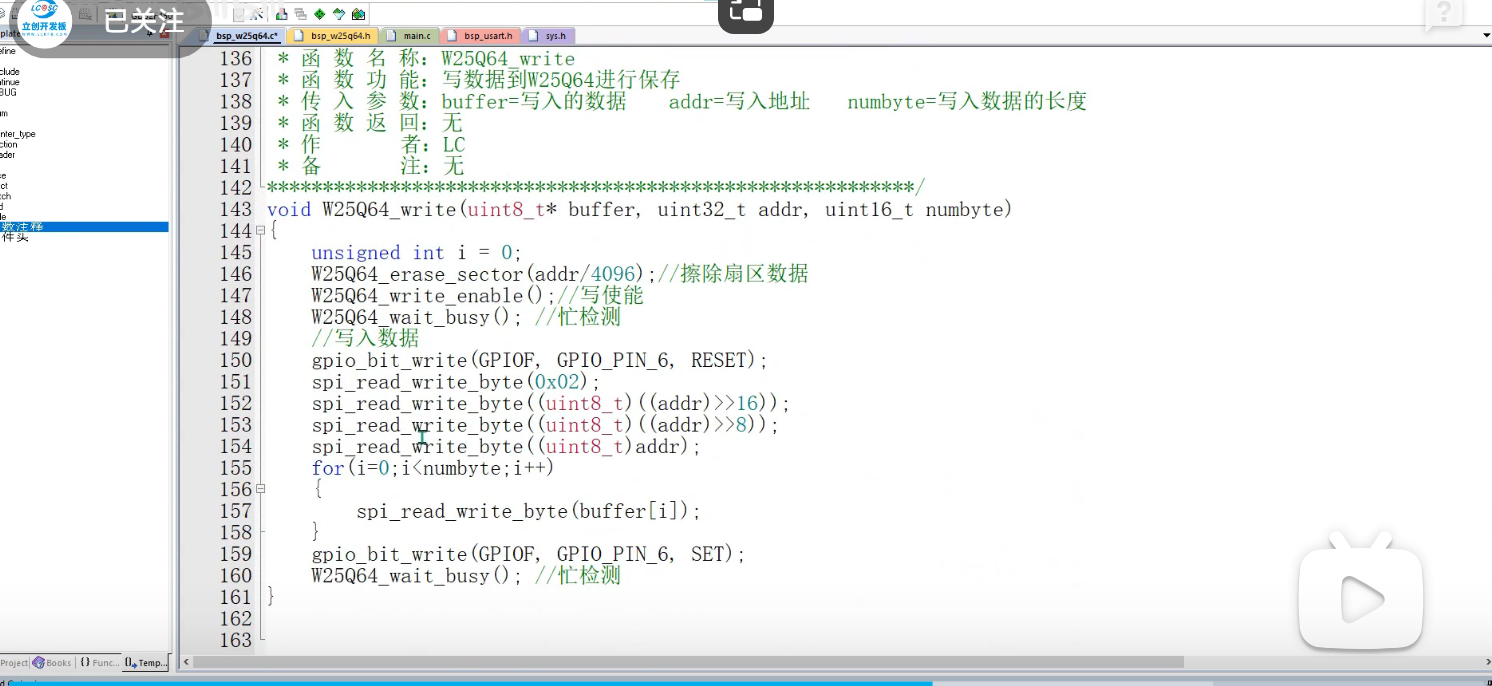Collapse the function body at line 144
The image size is (1492, 686).
(261, 231)
